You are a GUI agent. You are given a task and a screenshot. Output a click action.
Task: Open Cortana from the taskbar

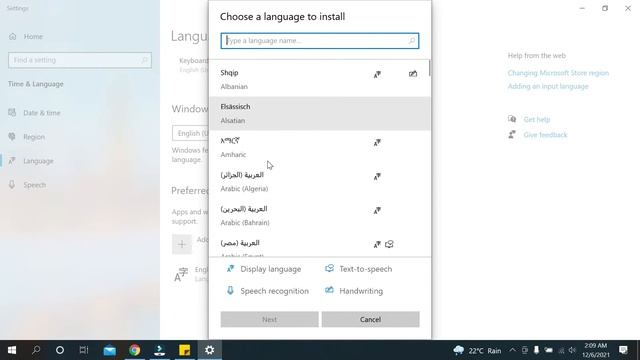[x=60, y=350]
